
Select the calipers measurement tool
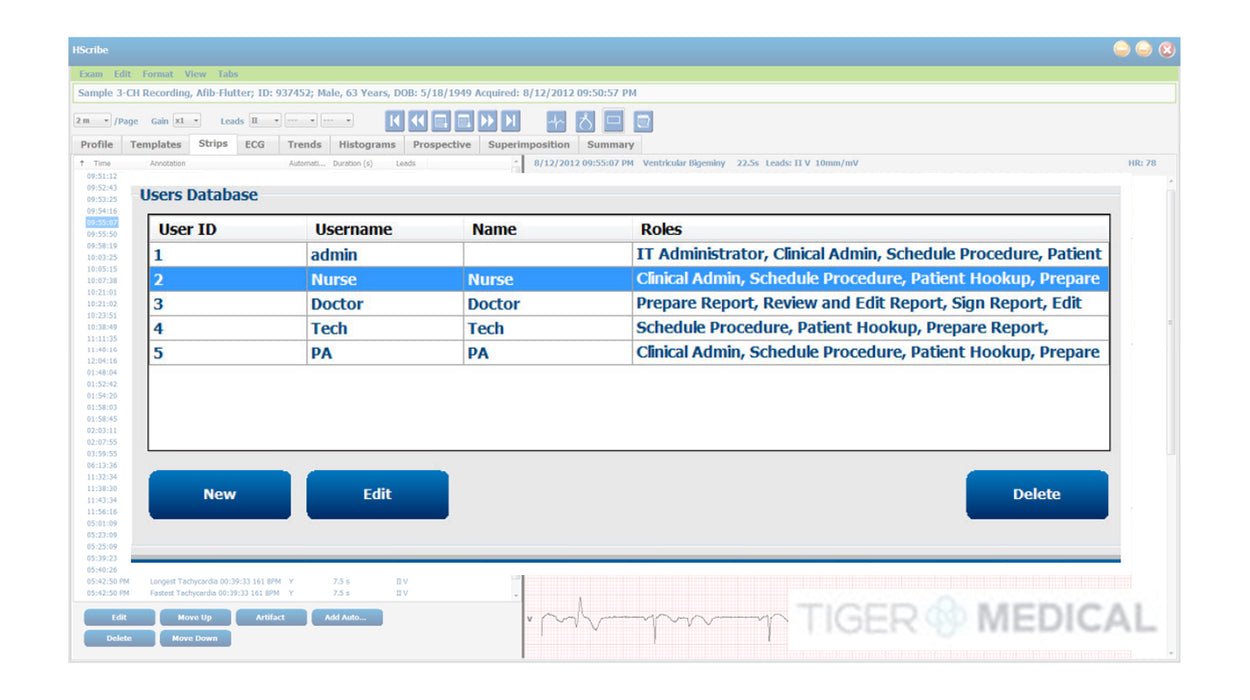584,120
